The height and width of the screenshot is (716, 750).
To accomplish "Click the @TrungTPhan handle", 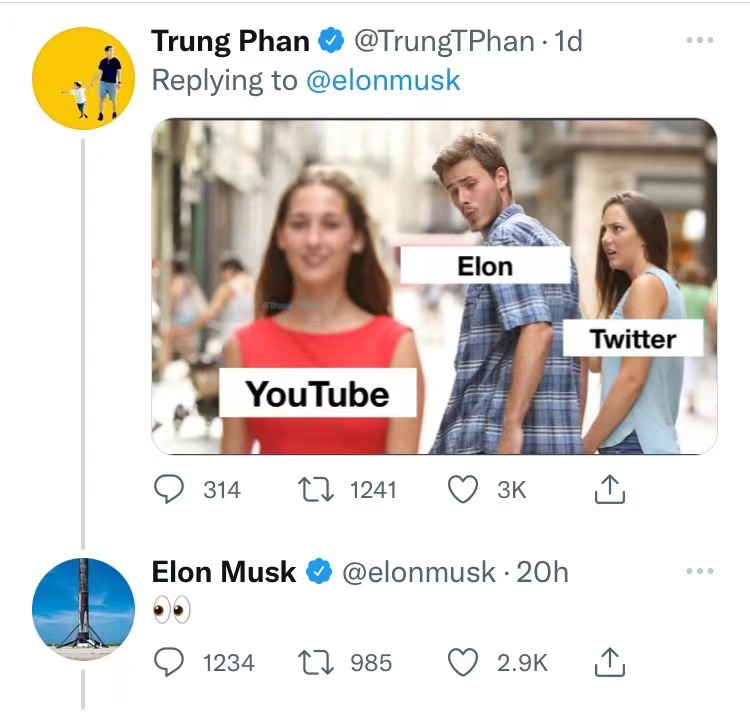I will pos(444,42).
